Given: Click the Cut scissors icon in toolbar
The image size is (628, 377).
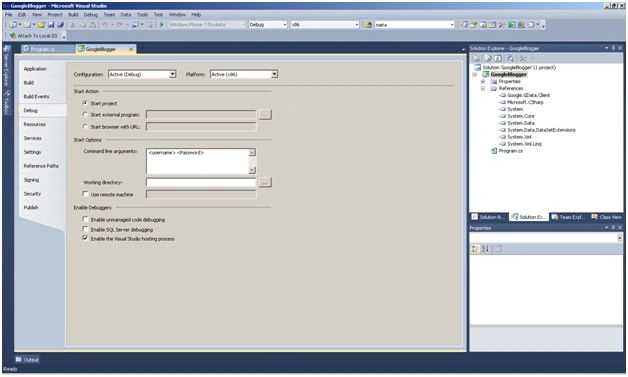Looking at the screenshot, I should [x=73, y=25].
